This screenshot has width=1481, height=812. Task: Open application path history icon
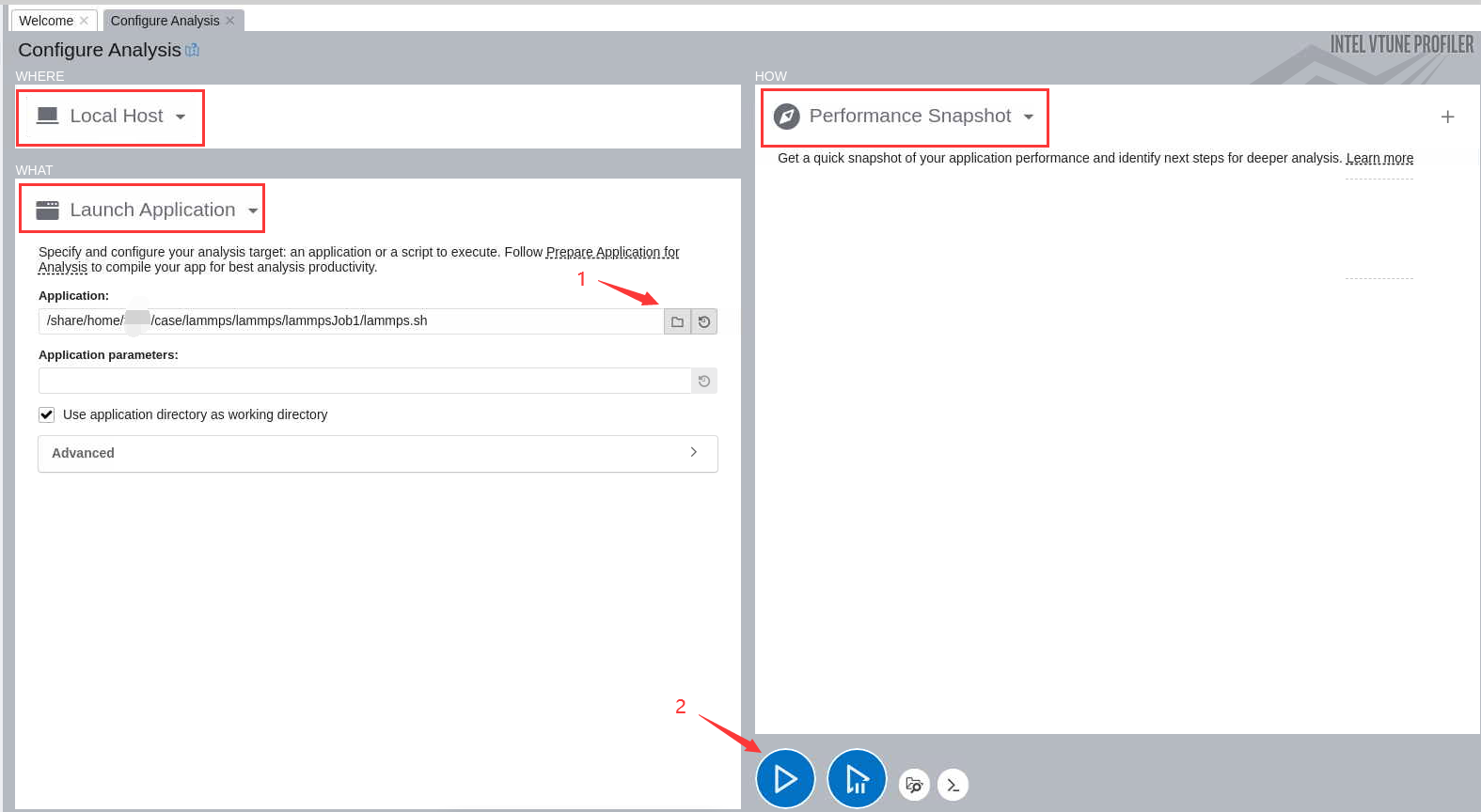tap(704, 321)
